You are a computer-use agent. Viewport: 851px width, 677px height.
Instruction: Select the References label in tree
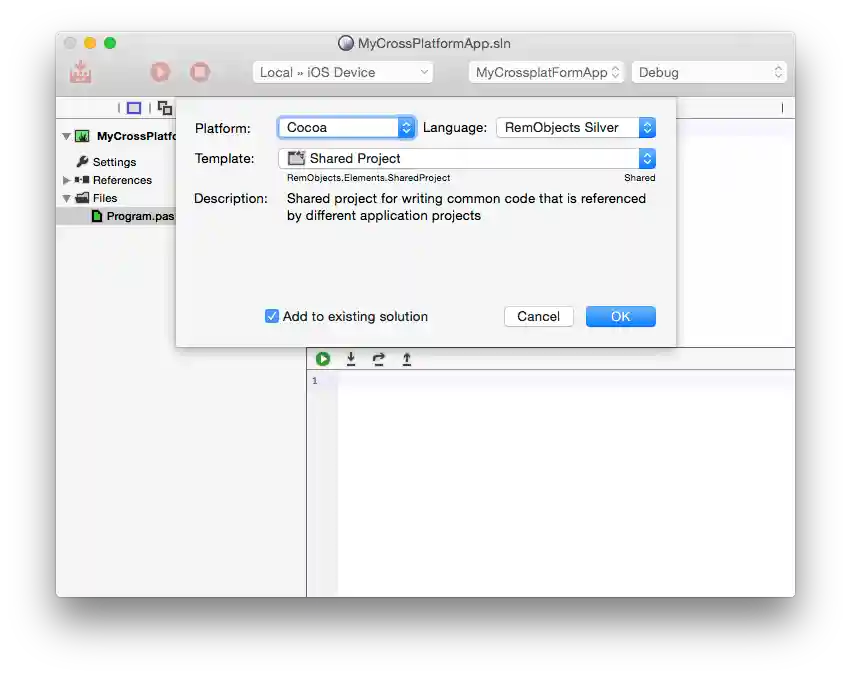pyautogui.click(x=122, y=180)
